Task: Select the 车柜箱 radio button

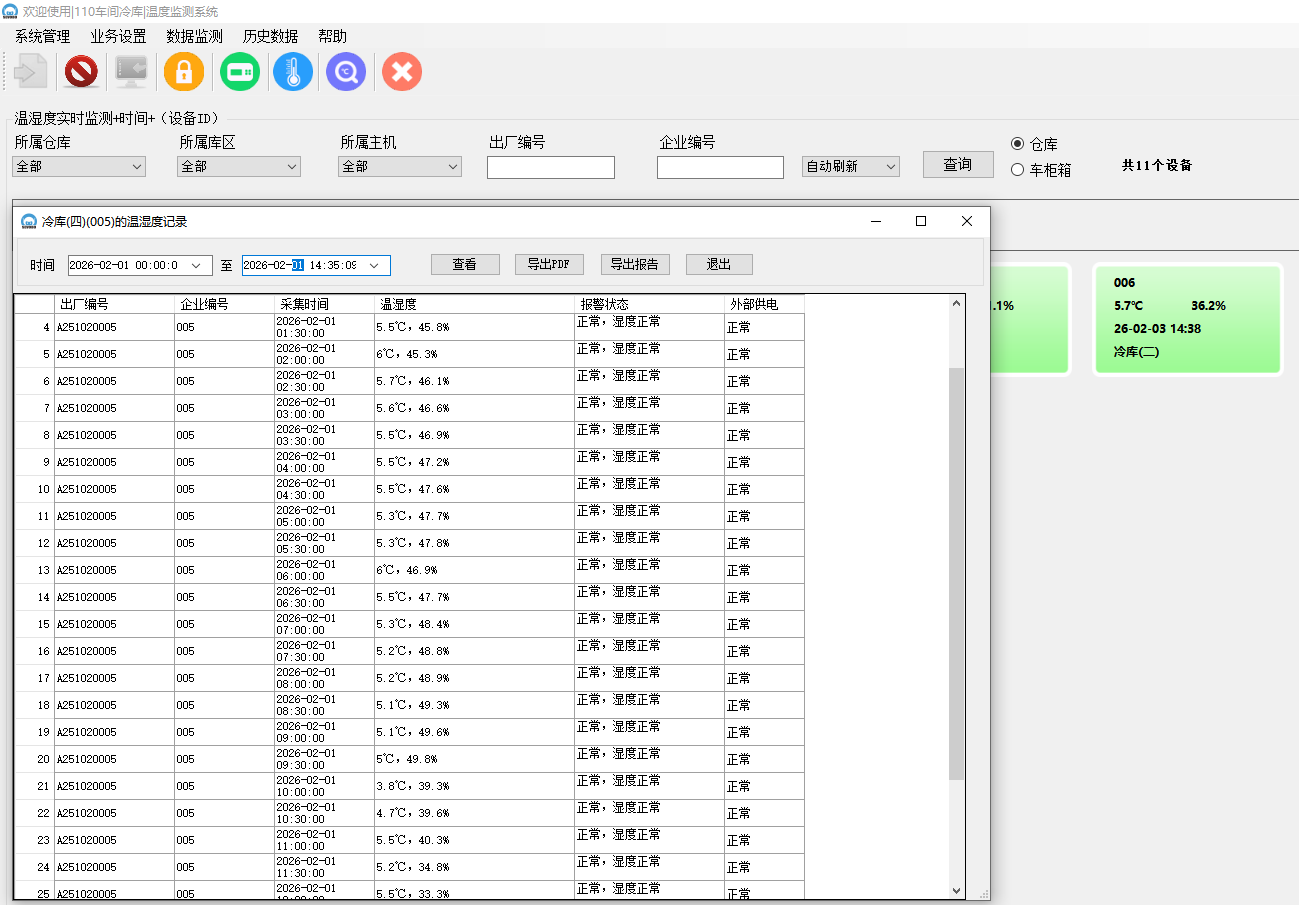Action: click(x=1018, y=170)
